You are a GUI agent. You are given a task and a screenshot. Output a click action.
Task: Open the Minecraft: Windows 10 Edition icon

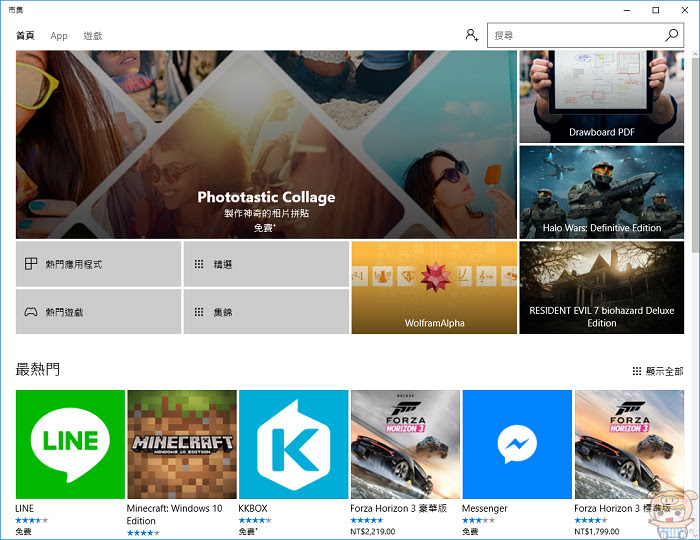tap(182, 444)
